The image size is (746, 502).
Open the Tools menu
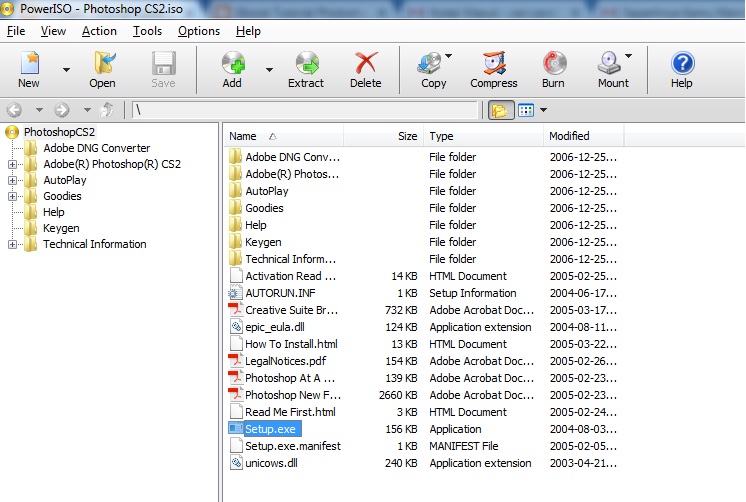(147, 31)
